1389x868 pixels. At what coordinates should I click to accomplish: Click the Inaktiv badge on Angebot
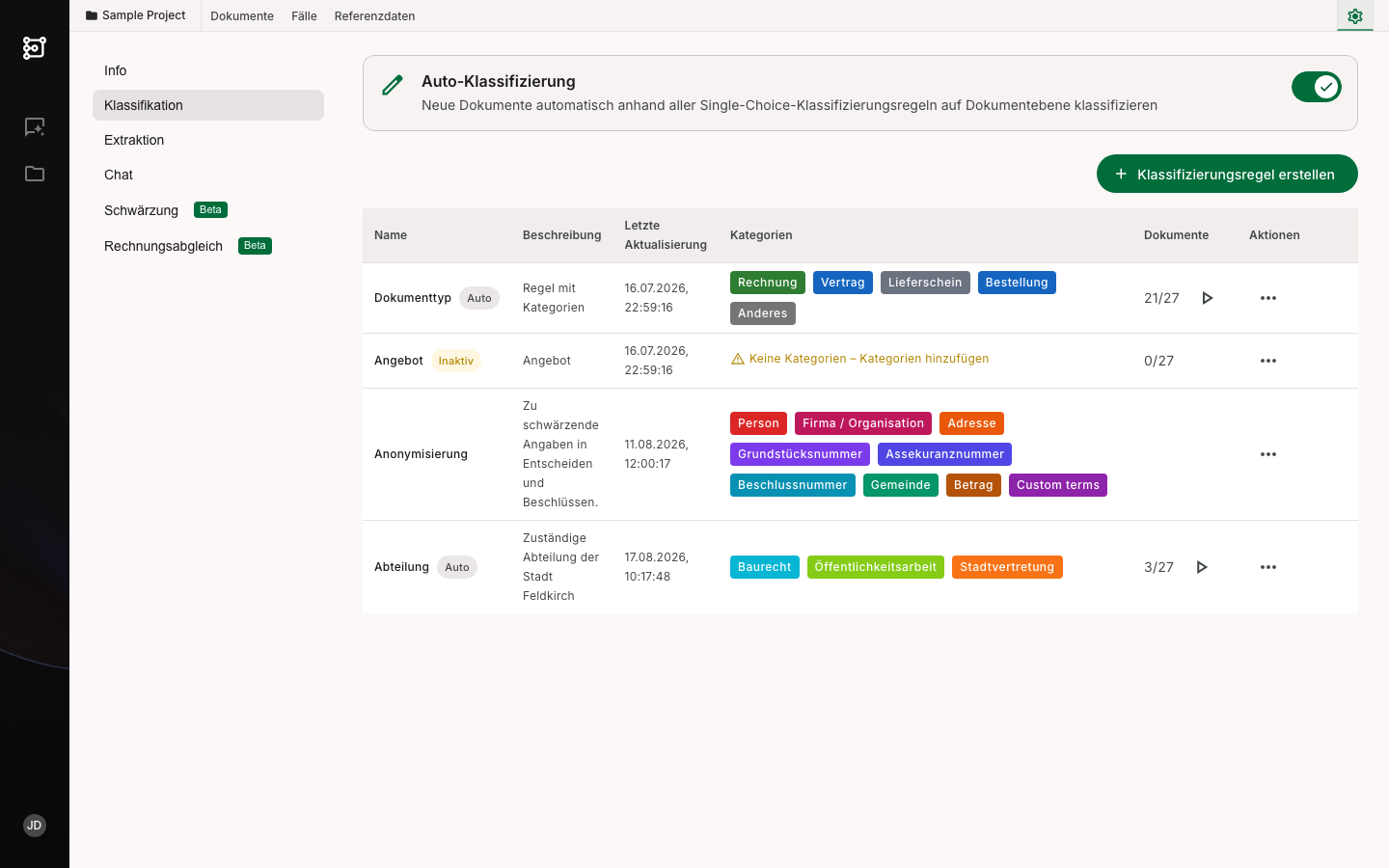[456, 361]
